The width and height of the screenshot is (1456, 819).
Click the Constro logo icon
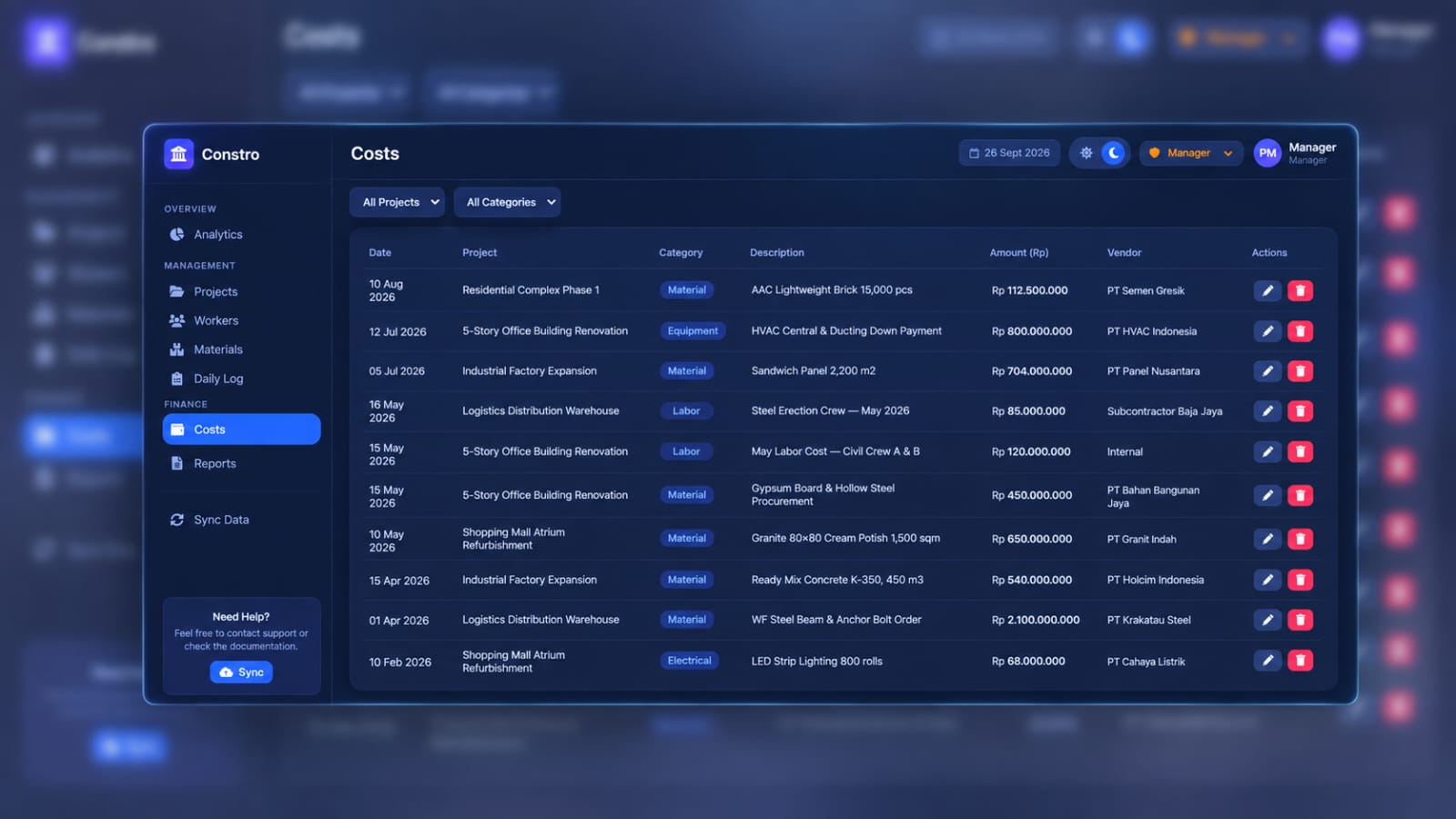pyautogui.click(x=178, y=154)
